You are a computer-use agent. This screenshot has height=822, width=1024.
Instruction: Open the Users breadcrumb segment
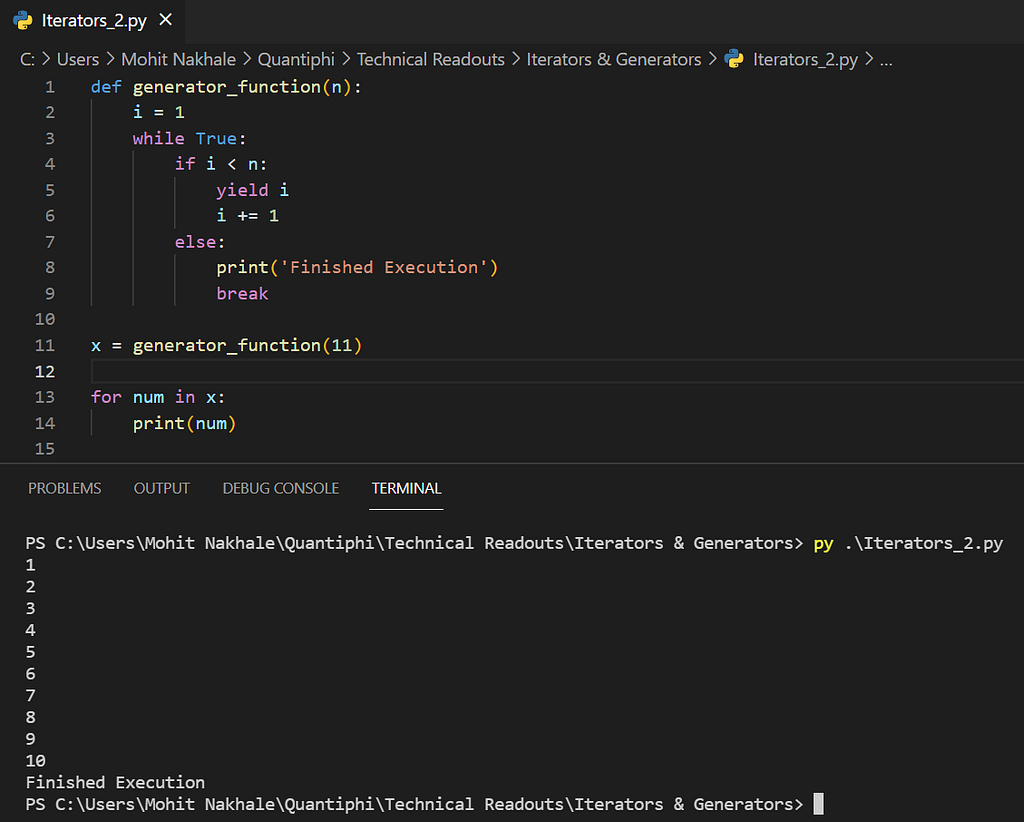click(x=78, y=59)
